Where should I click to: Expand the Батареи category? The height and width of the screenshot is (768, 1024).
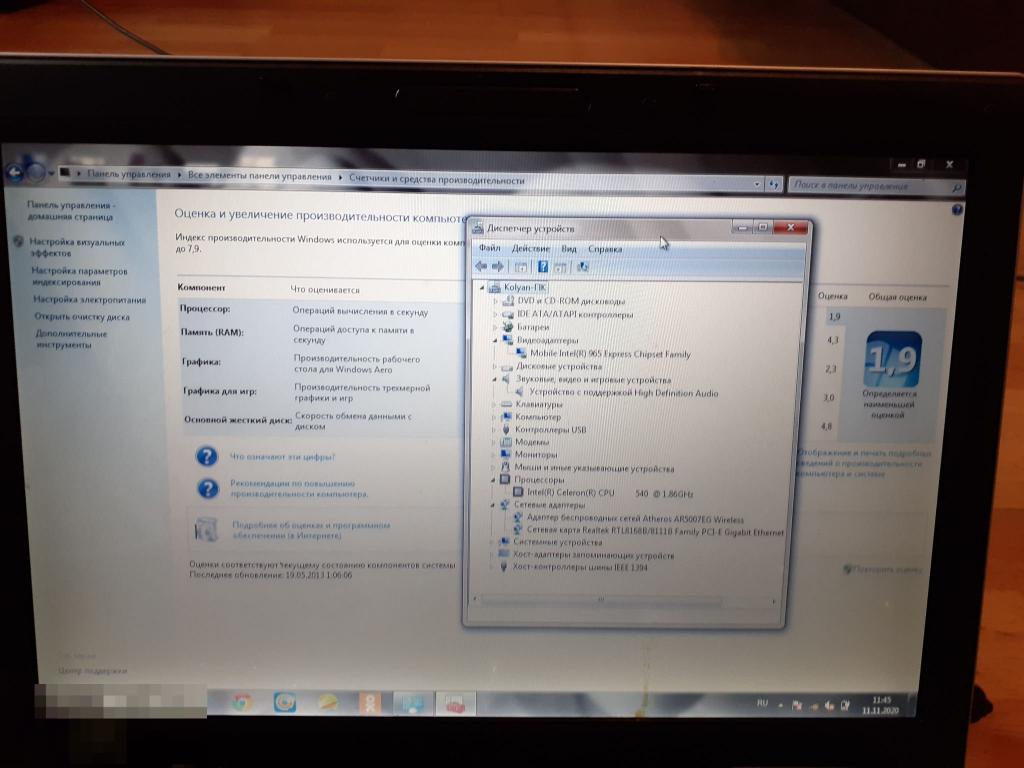click(495, 327)
